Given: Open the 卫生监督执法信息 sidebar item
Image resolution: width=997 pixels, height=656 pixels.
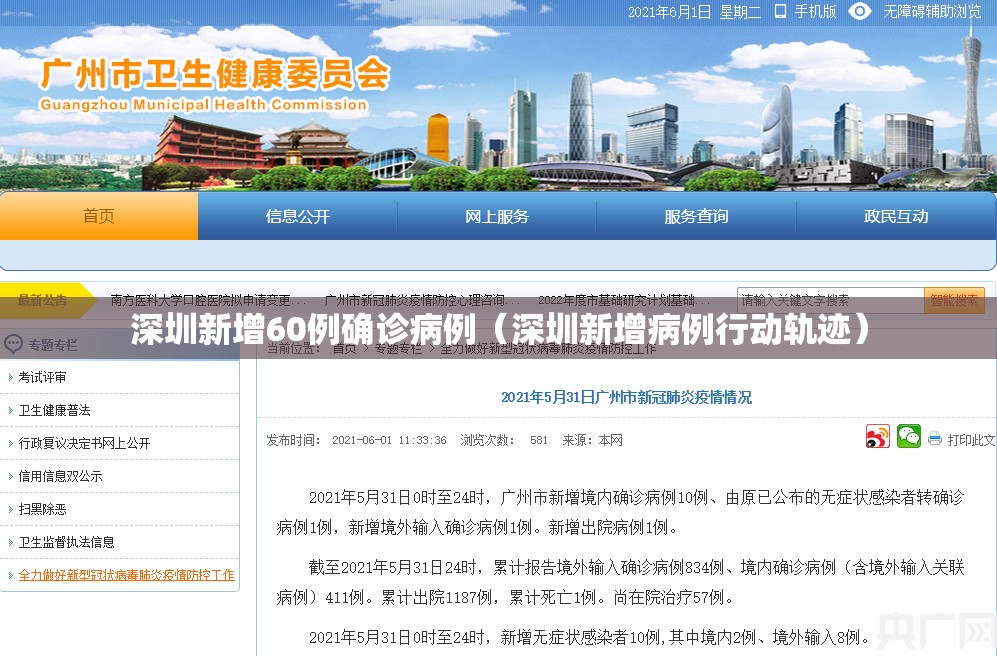Looking at the screenshot, I should coord(67,542).
